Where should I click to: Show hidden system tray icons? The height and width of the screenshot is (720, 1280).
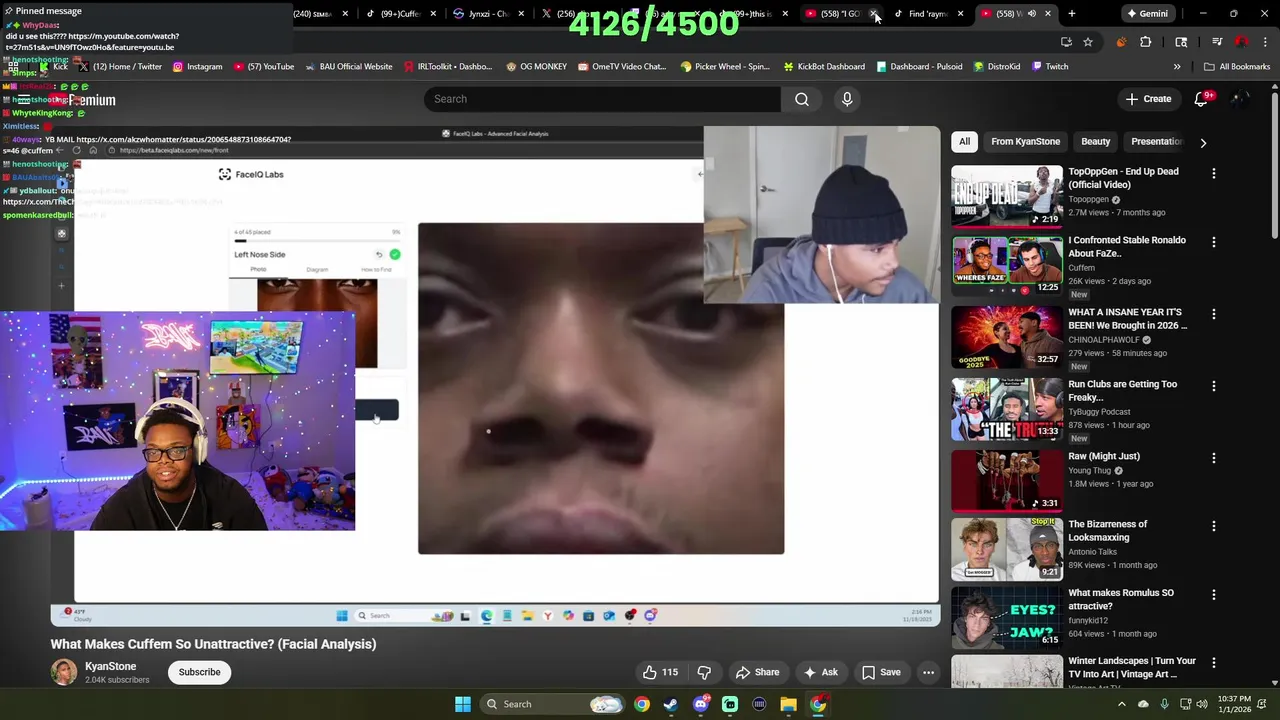pyautogui.click(x=1121, y=704)
